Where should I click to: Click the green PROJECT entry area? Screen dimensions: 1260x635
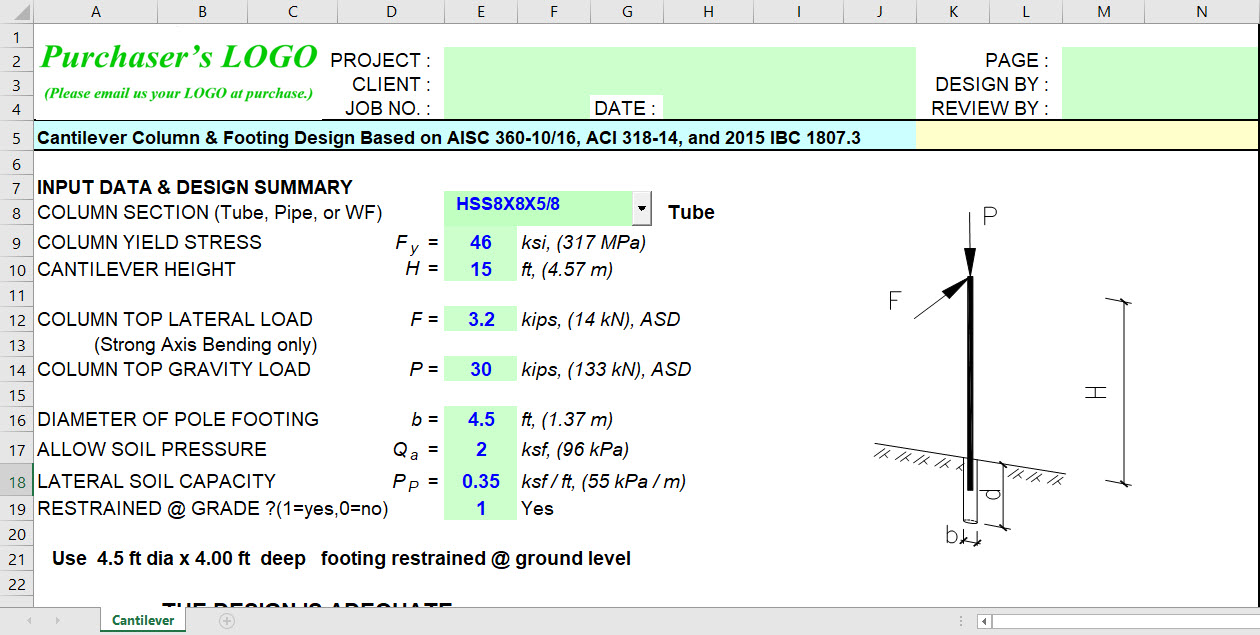point(680,60)
